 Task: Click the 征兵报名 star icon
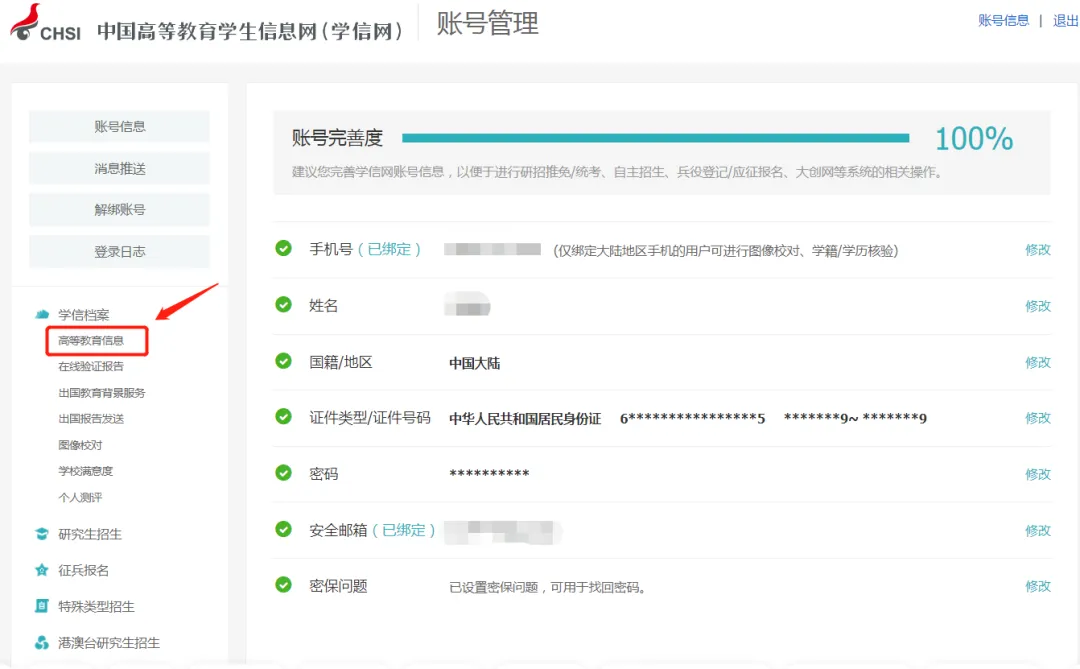[41, 570]
